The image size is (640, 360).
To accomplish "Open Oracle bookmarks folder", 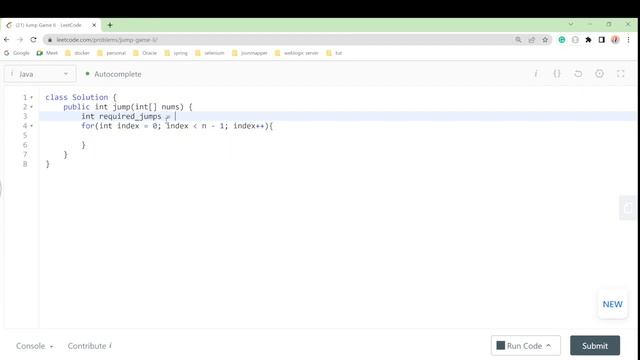I will coord(145,53).
